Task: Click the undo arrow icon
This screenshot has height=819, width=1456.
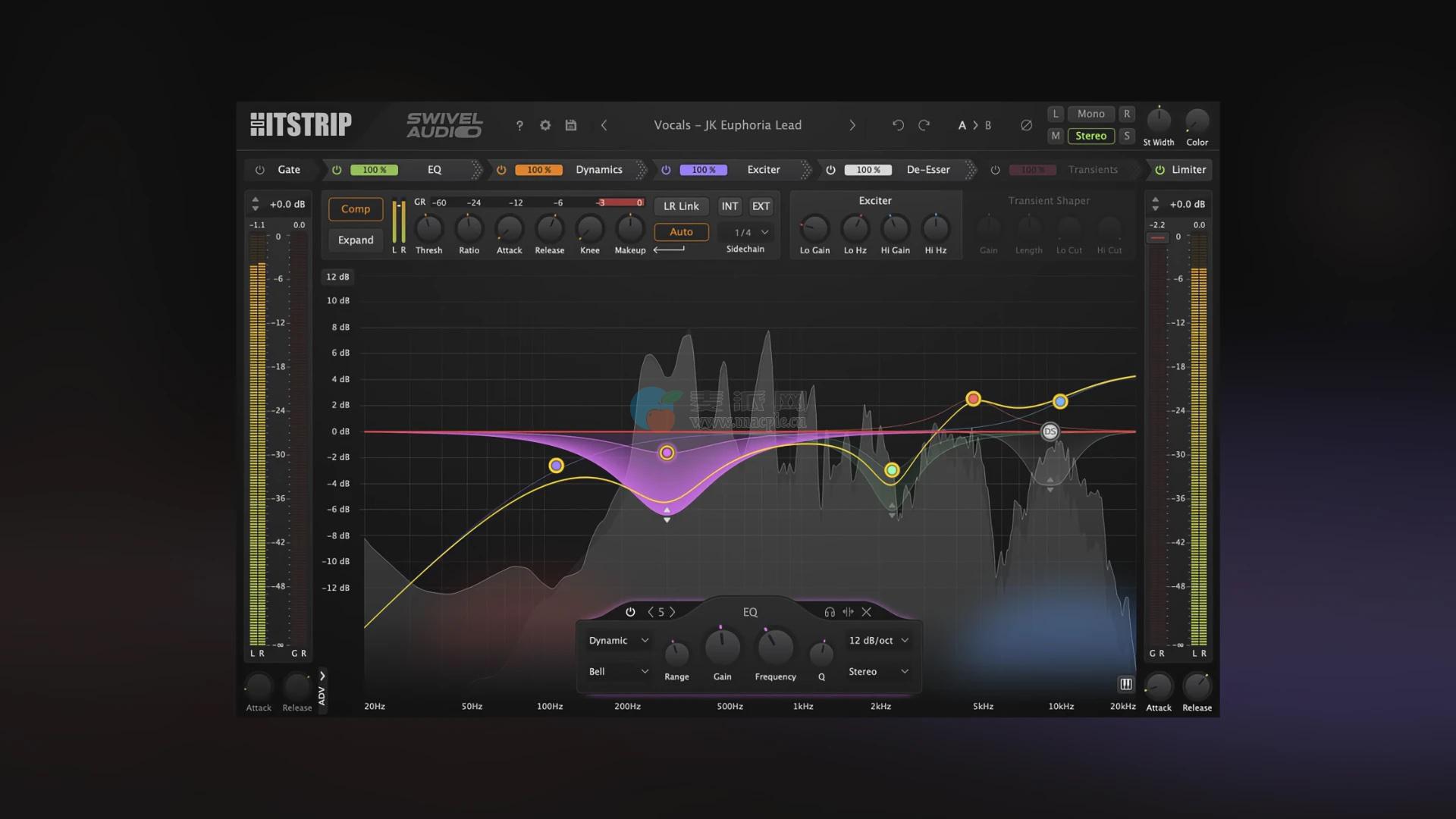Action: (898, 125)
